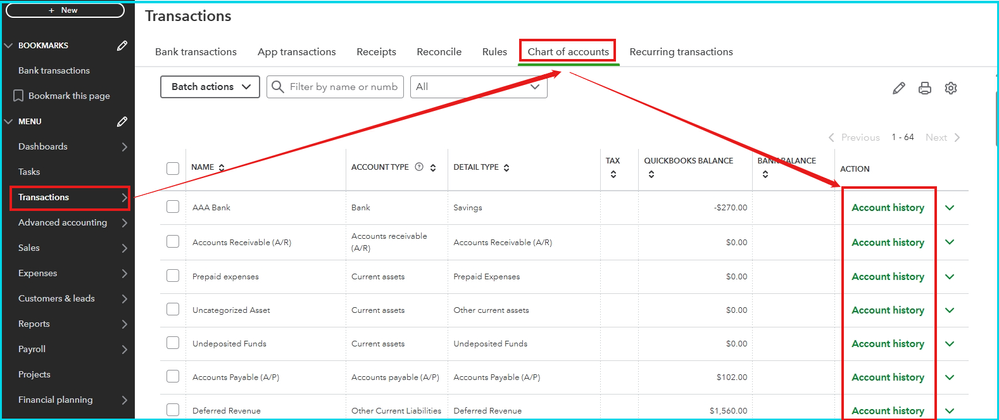This screenshot has width=999, height=420.
Task: Expand the Accounts Receivable action dropdown arrow
Action: pos(950,242)
